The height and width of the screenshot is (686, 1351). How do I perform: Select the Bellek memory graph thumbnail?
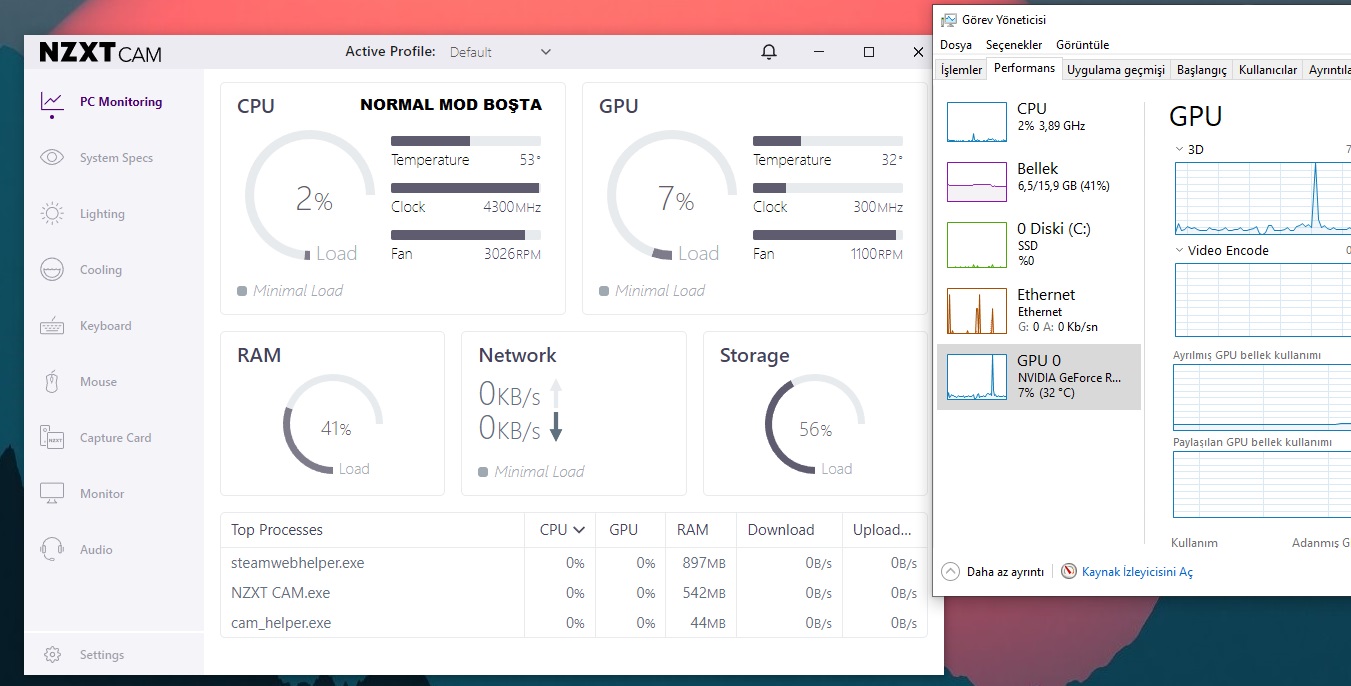(977, 182)
